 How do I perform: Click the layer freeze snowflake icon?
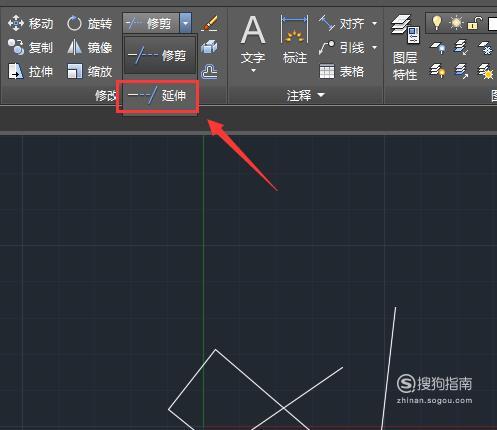point(485,48)
